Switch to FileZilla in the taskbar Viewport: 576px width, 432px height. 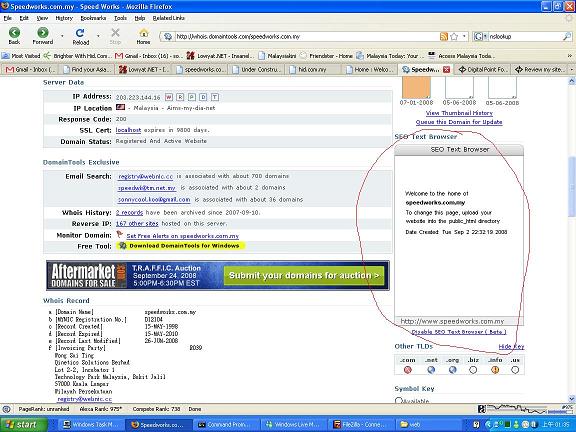(x=361, y=425)
